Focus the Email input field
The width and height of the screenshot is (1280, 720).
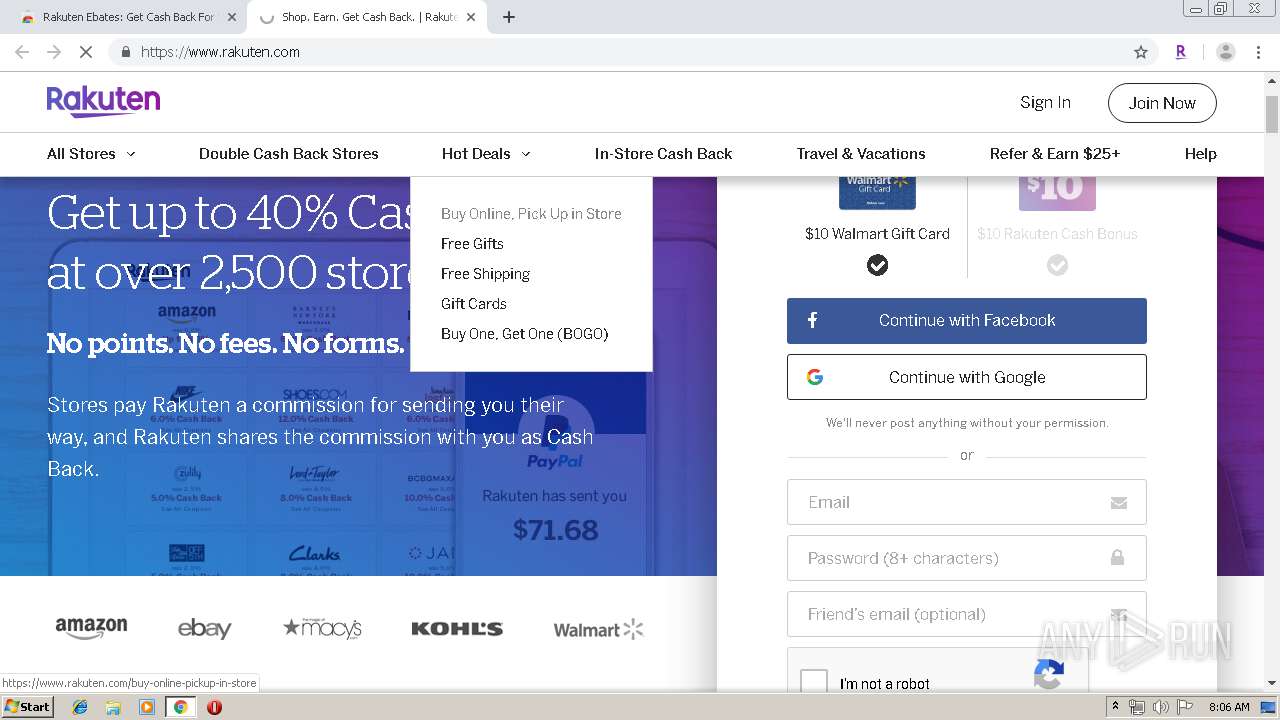966,502
